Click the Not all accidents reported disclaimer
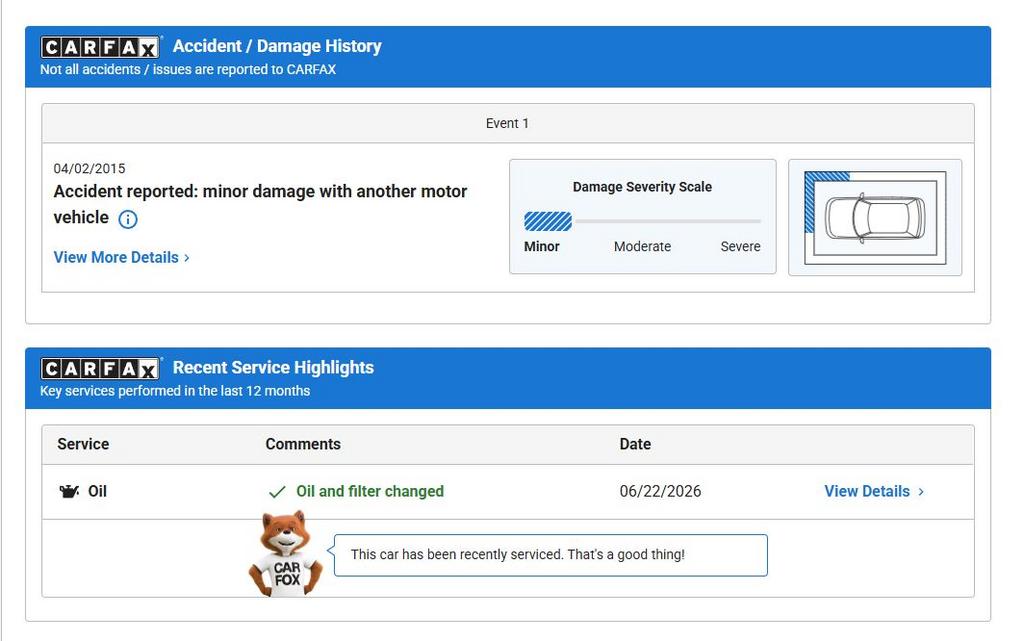Viewport: 1024px width, 641px height. [x=188, y=69]
